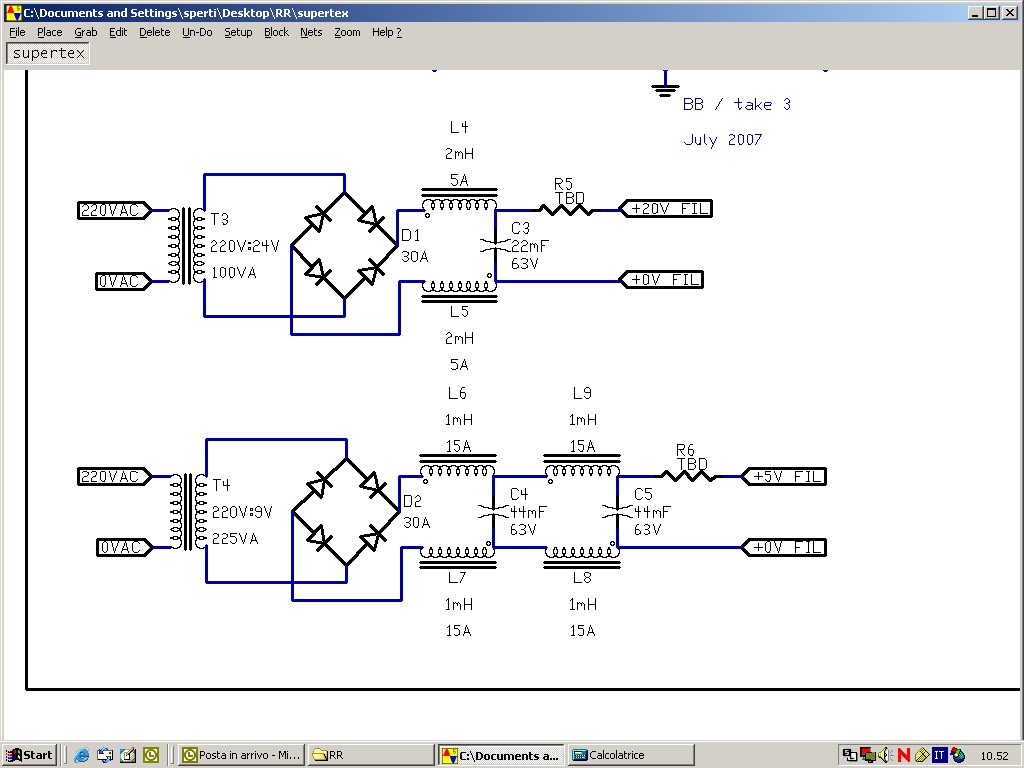Screen dimensions: 1024x768
Task: Click the 'July 2007' annotation text
Action: pos(723,140)
